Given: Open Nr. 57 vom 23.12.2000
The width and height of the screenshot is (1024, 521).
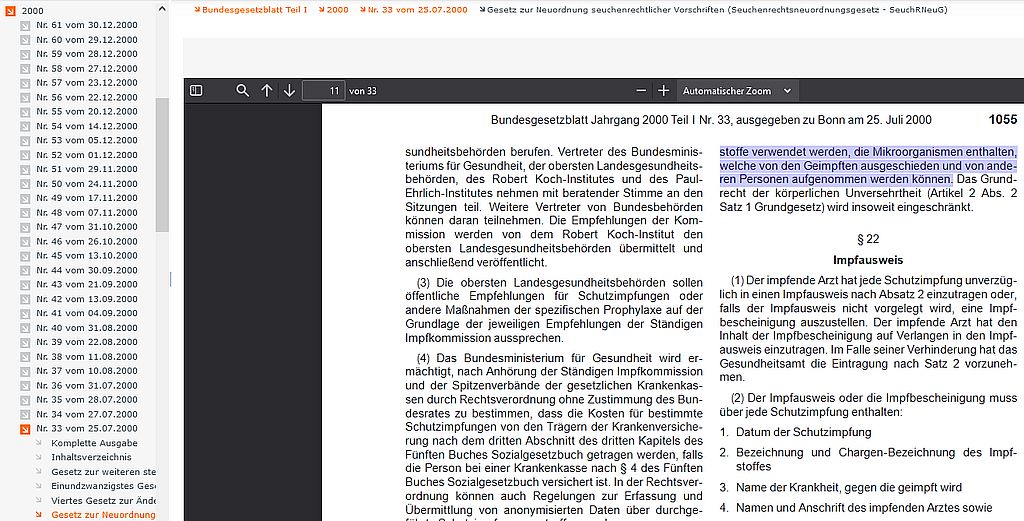Looking at the screenshot, I should pyautogui.click(x=87, y=82).
